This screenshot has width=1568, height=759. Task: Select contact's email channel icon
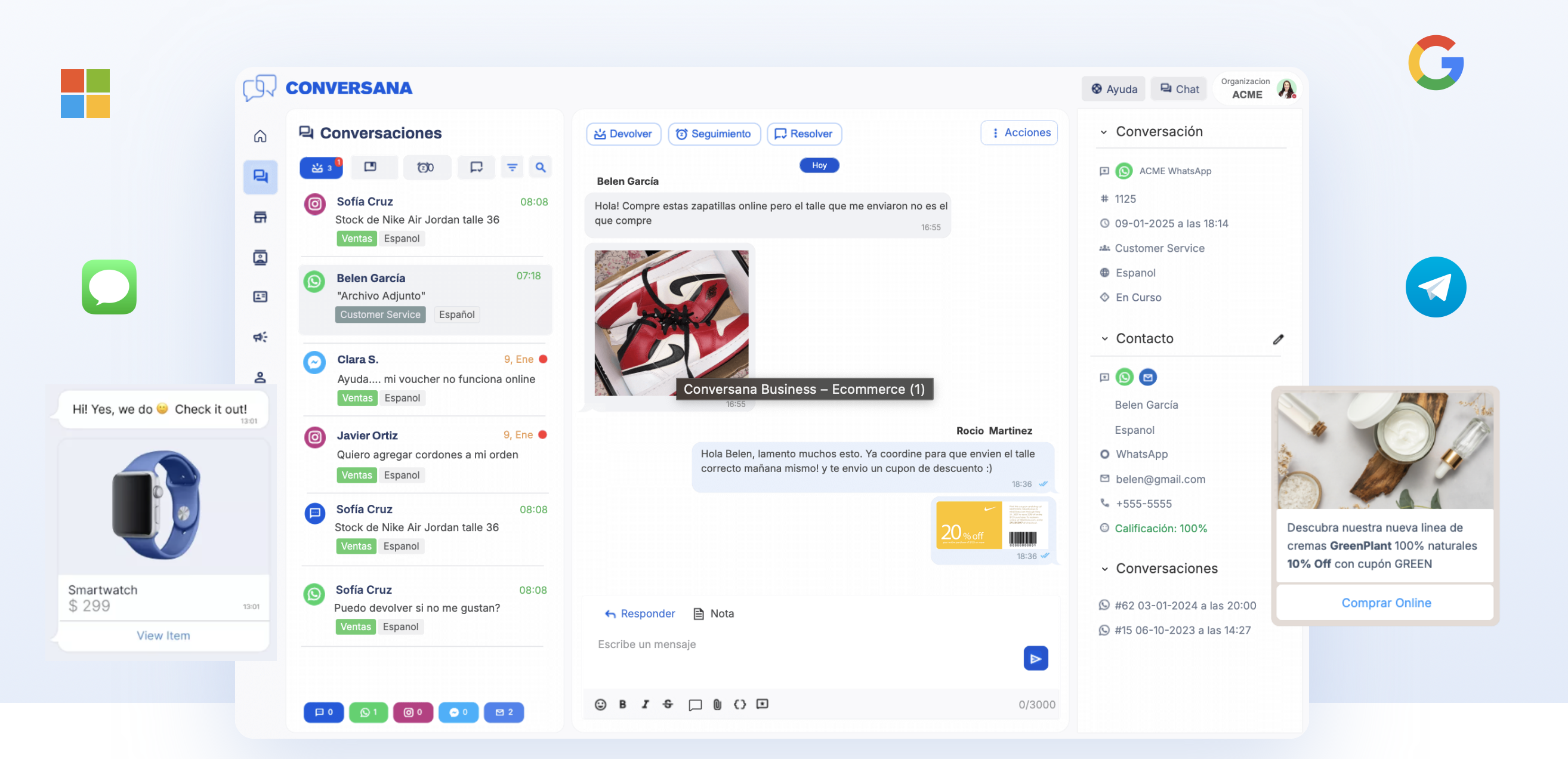(x=1148, y=377)
